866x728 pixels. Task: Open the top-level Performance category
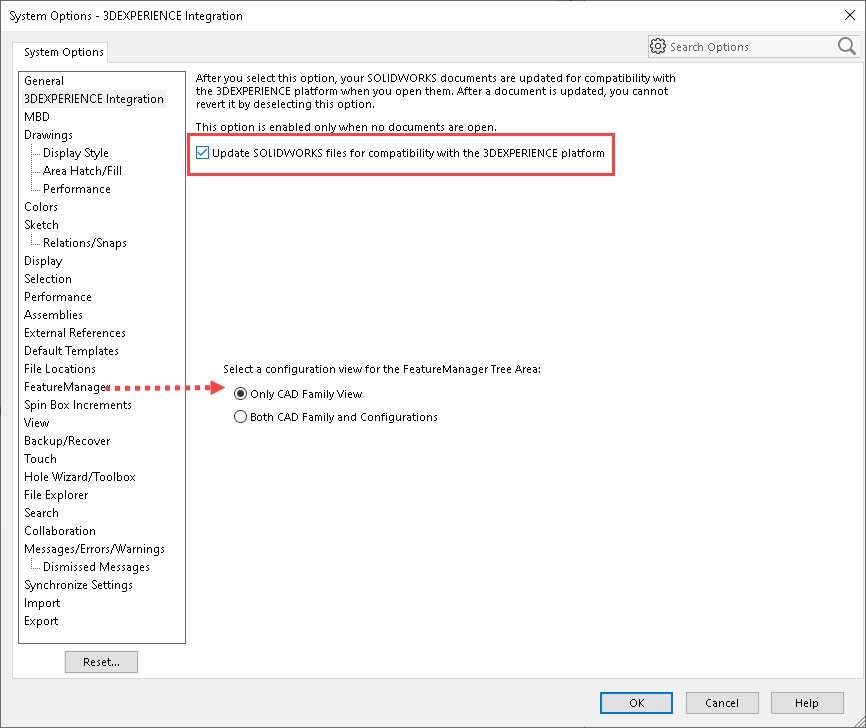pyautogui.click(x=58, y=297)
